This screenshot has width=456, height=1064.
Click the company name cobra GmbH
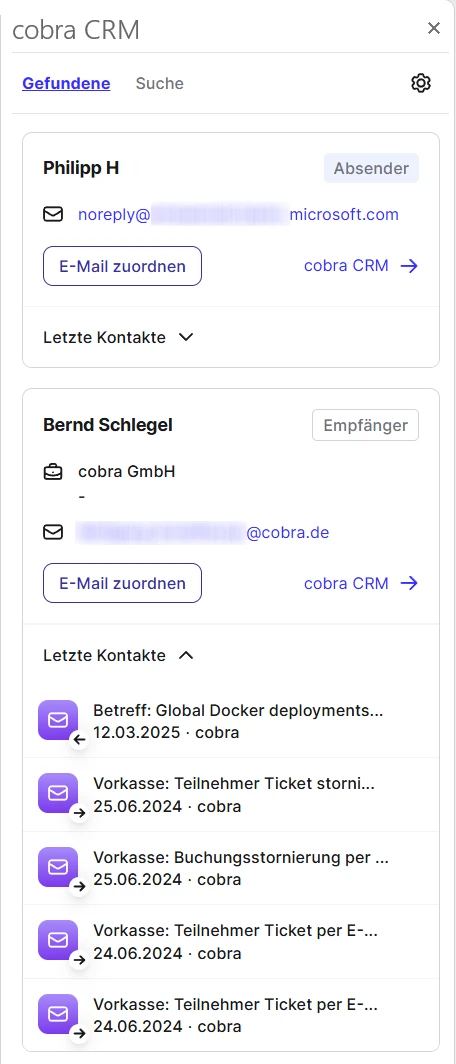coord(127,472)
